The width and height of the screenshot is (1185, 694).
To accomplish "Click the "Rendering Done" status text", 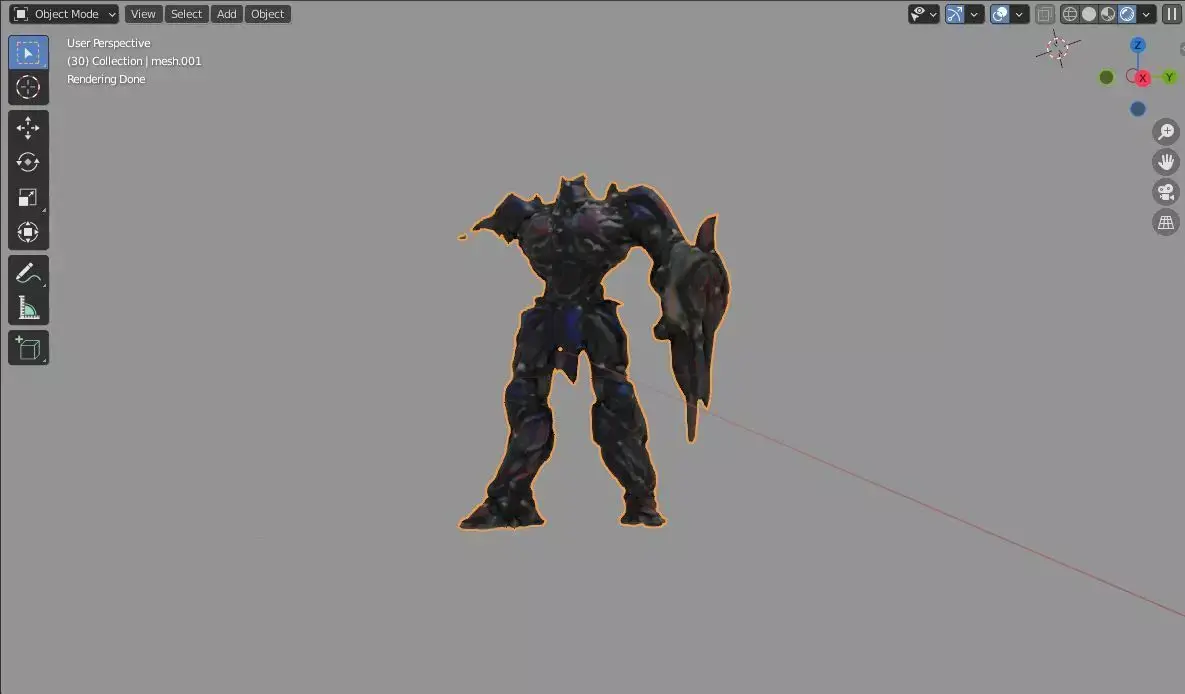I will pos(106,79).
